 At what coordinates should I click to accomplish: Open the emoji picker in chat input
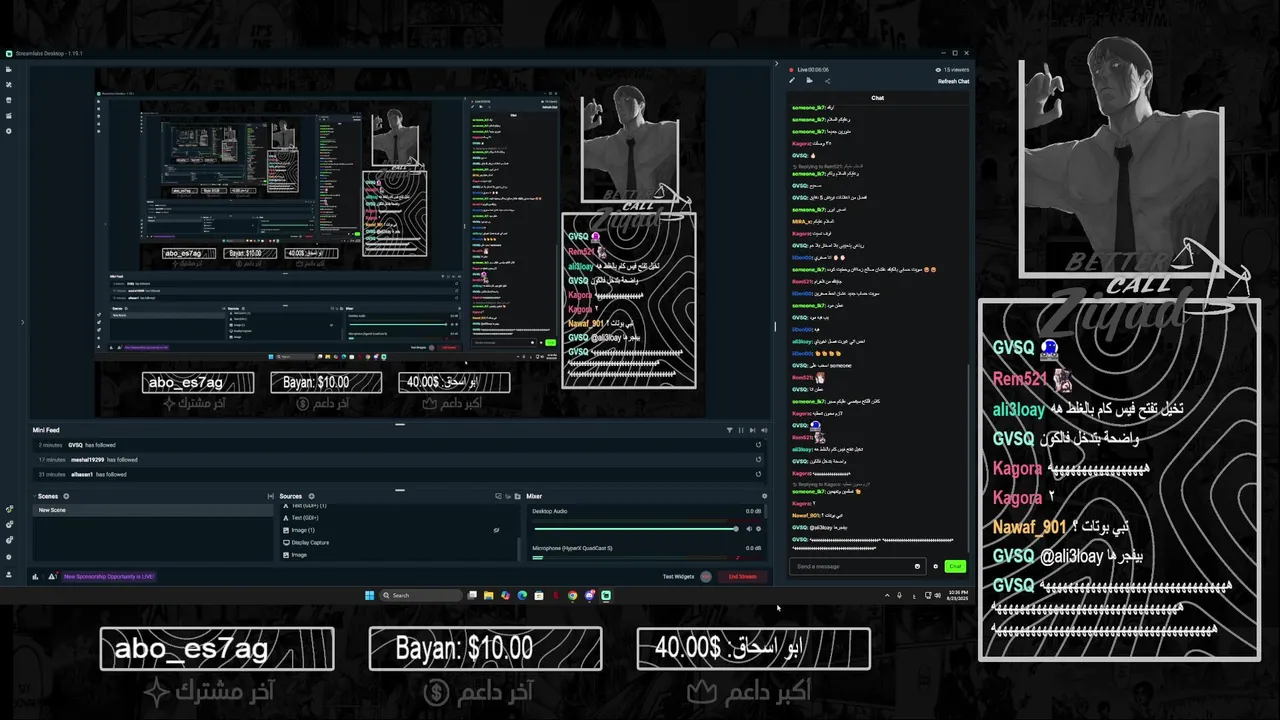[917, 566]
